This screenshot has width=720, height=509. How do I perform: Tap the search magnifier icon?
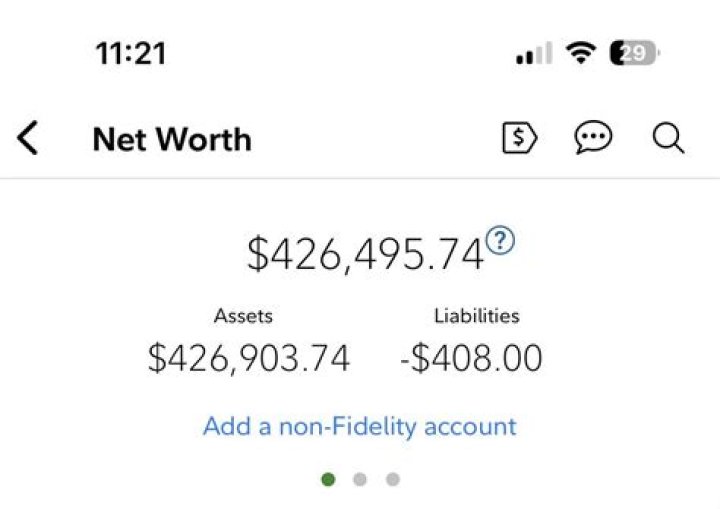(x=668, y=138)
